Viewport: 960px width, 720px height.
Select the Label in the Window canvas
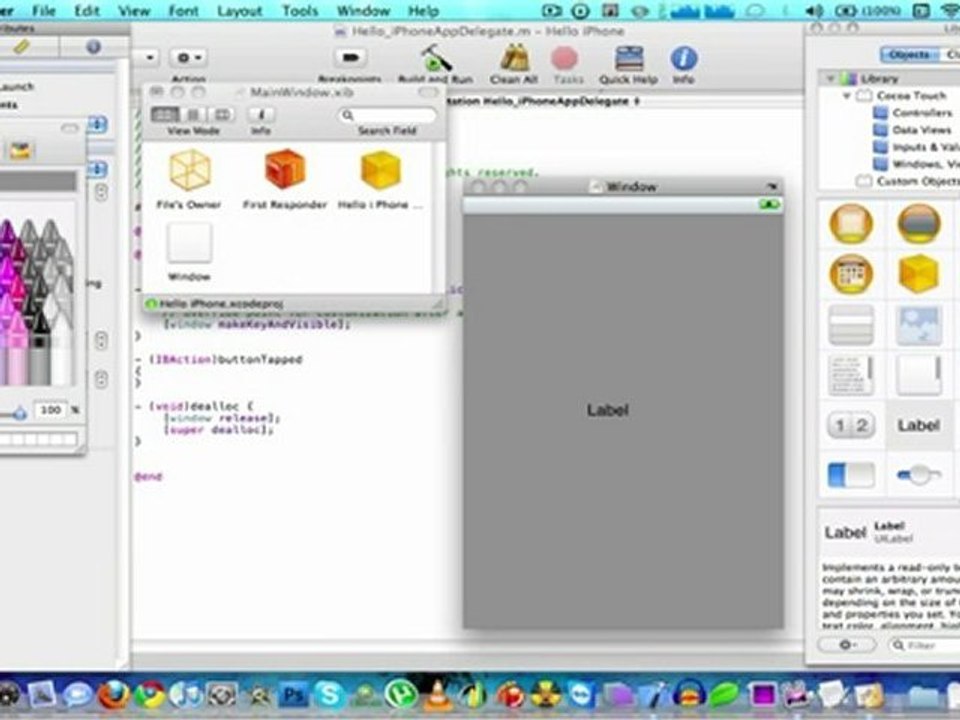(608, 410)
